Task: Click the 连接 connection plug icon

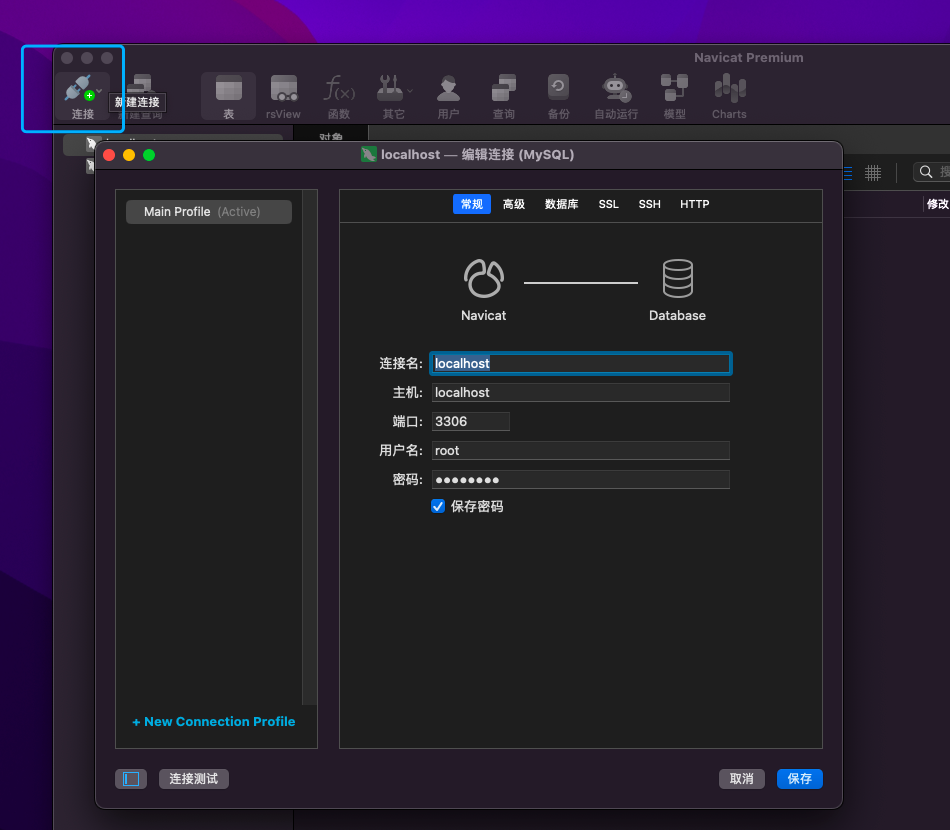Action: pyautogui.click(x=79, y=88)
